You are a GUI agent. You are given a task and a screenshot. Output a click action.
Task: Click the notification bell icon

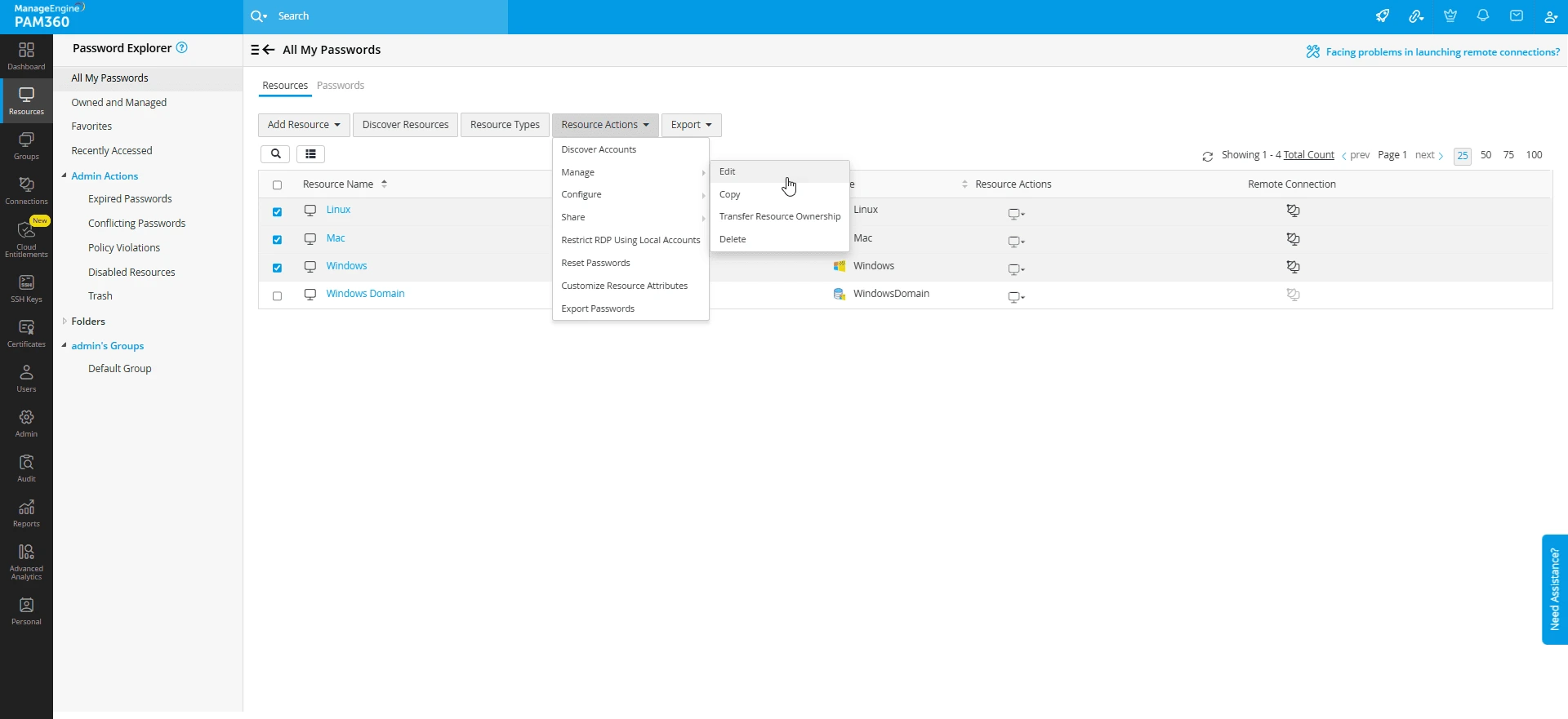click(x=1483, y=16)
